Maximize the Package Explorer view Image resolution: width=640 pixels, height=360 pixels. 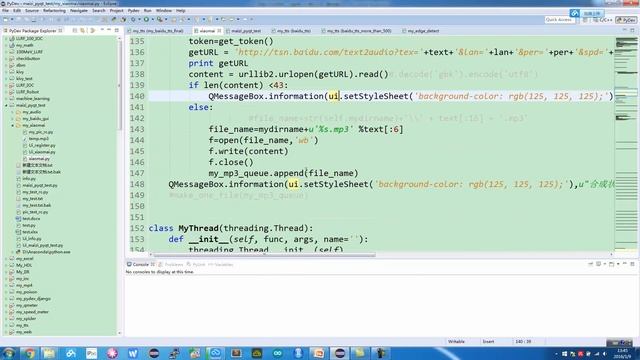pos(117,31)
